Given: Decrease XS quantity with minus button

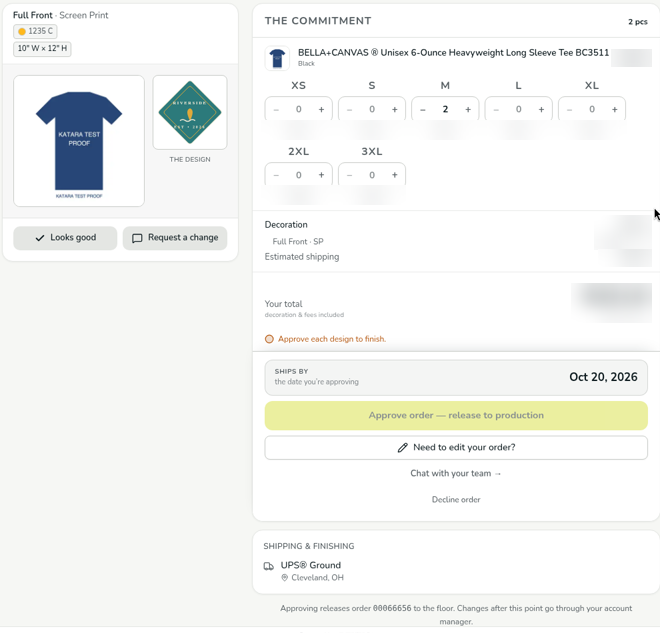Looking at the screenshot, I should coord(276,109).
